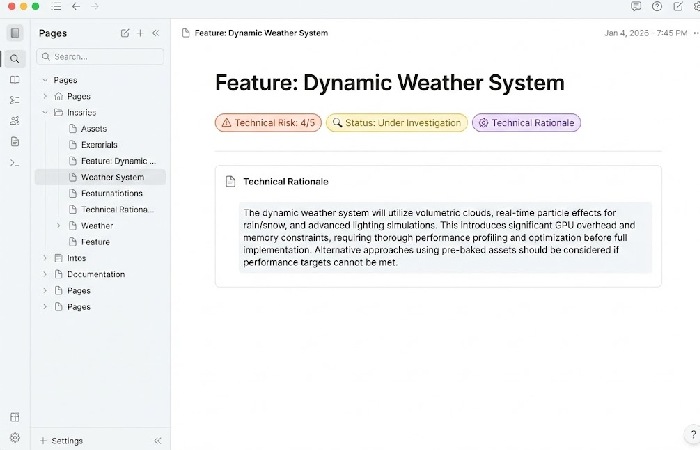Click the Status: Under Investigation tag
The image size is (700, 450).
397,123
